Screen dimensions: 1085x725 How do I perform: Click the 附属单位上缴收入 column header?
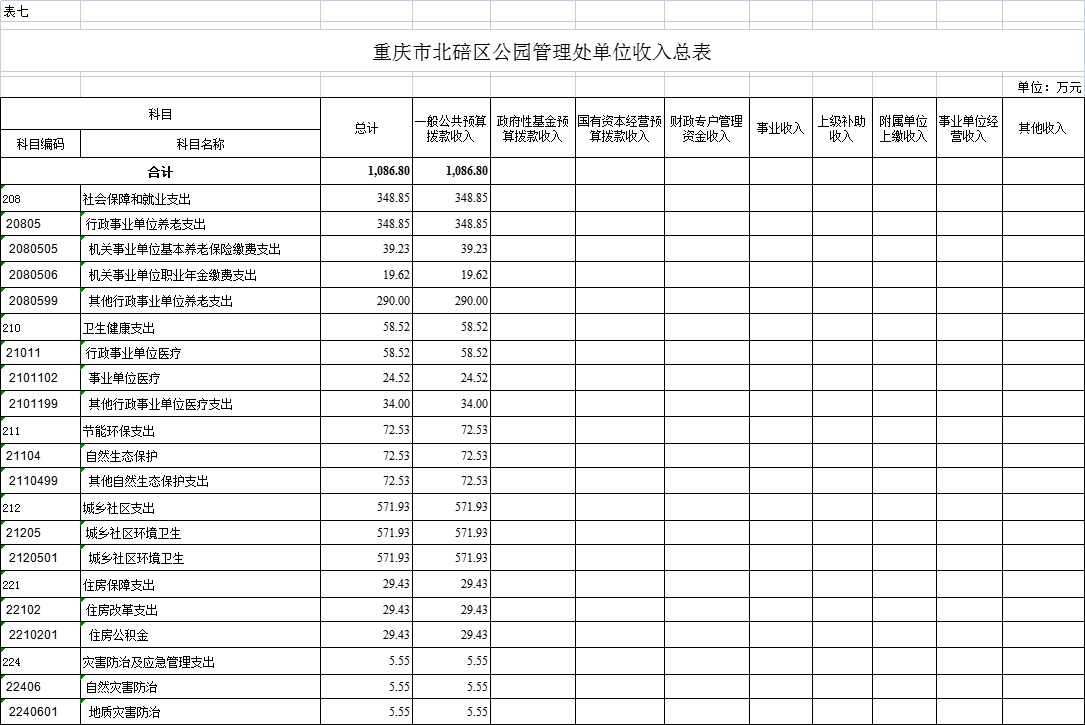(904, 129)
